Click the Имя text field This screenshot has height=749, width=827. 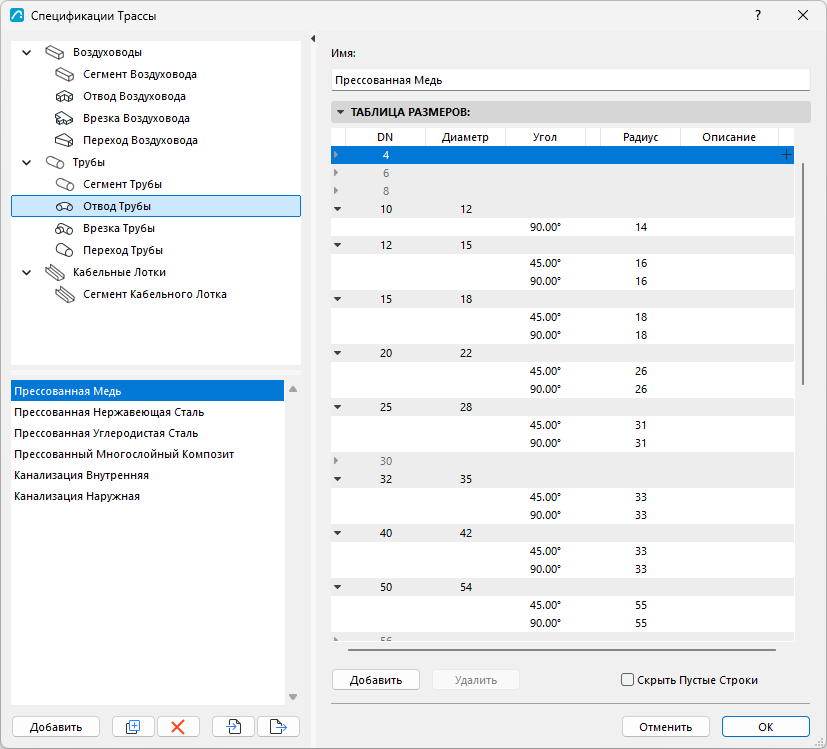pyautogui.click(x=570, y=80)
